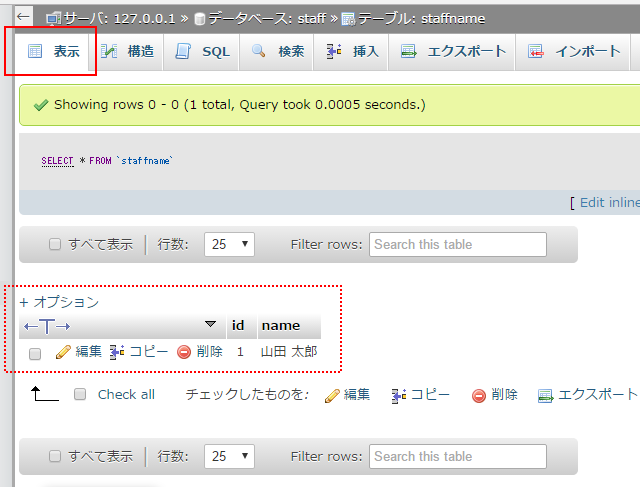
Task: Switch to the 表示 (Browse) tab
Action: click(53, 51)
